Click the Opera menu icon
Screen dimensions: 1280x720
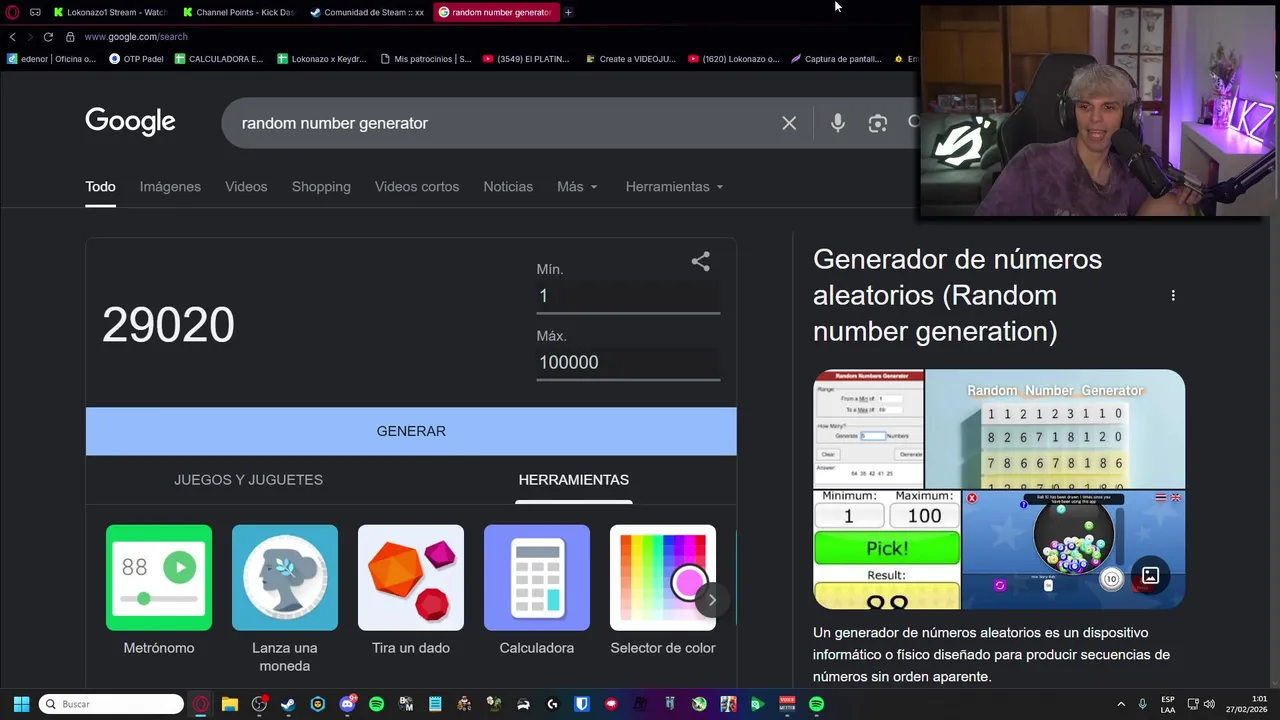[x=12, y=12]
